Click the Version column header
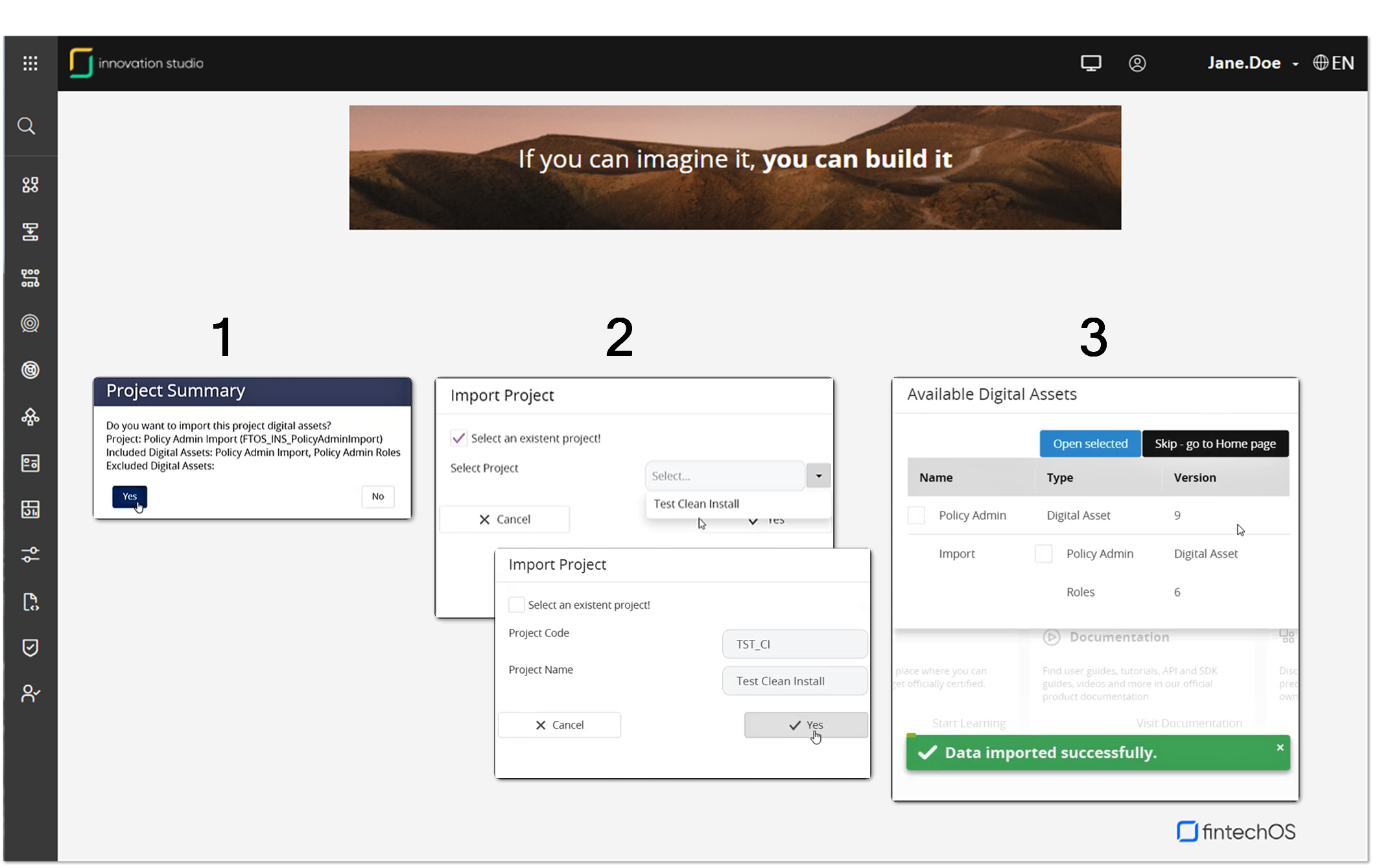 click(1194, 478)
